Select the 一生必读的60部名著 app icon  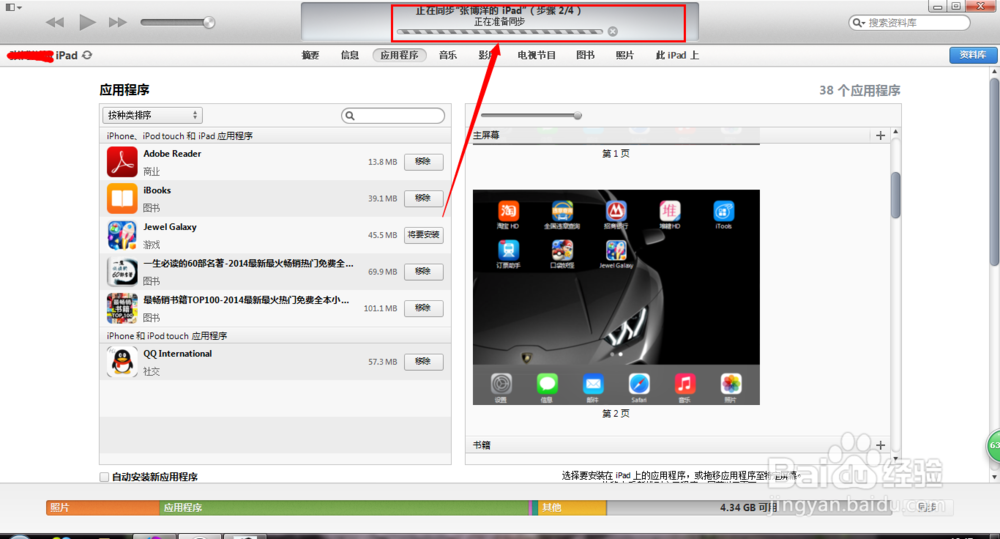pos(122,272)
